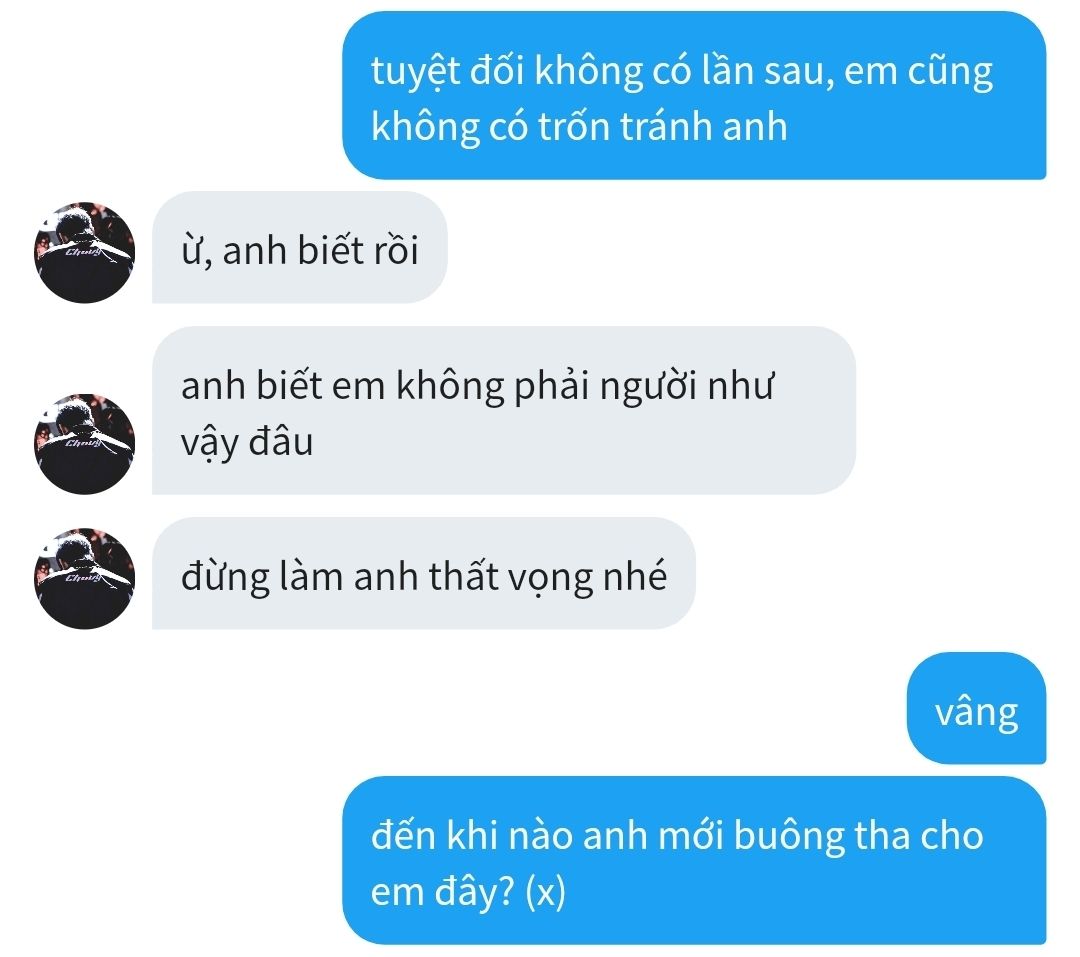Select the "anh biết em không phải người như" bubble
Screen dimensions: 1080x957
coord(504,411)
